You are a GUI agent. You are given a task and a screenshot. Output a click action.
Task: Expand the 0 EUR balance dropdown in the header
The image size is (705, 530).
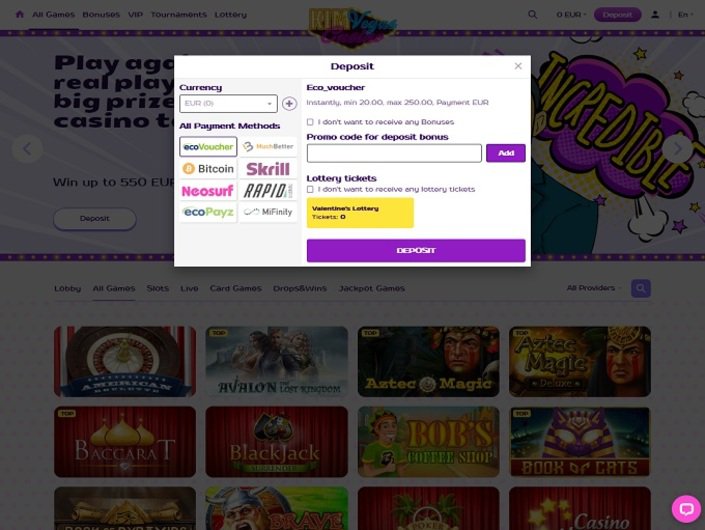tap(571, 14)
